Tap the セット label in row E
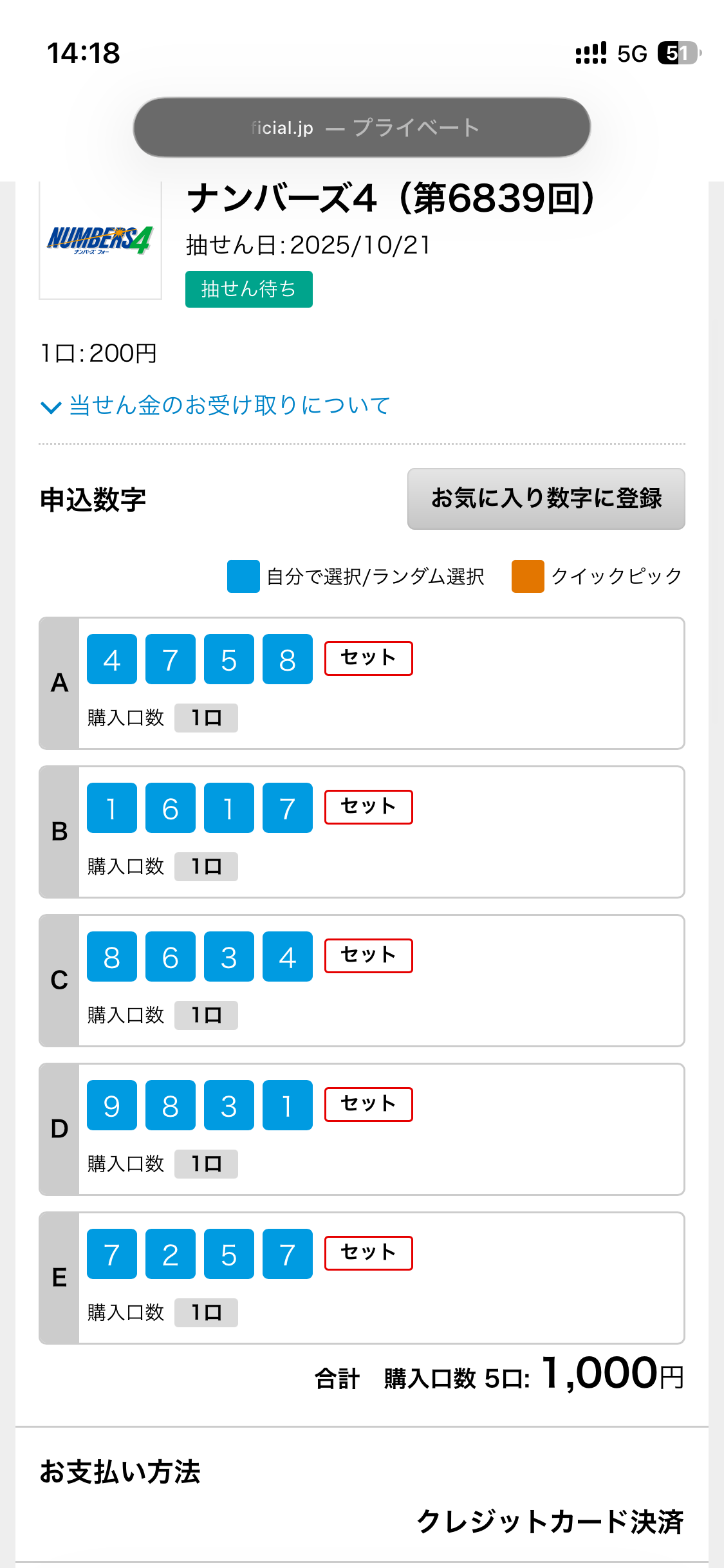The image size is (724, 1568). pyautogui.click(x=368, y=1253)
